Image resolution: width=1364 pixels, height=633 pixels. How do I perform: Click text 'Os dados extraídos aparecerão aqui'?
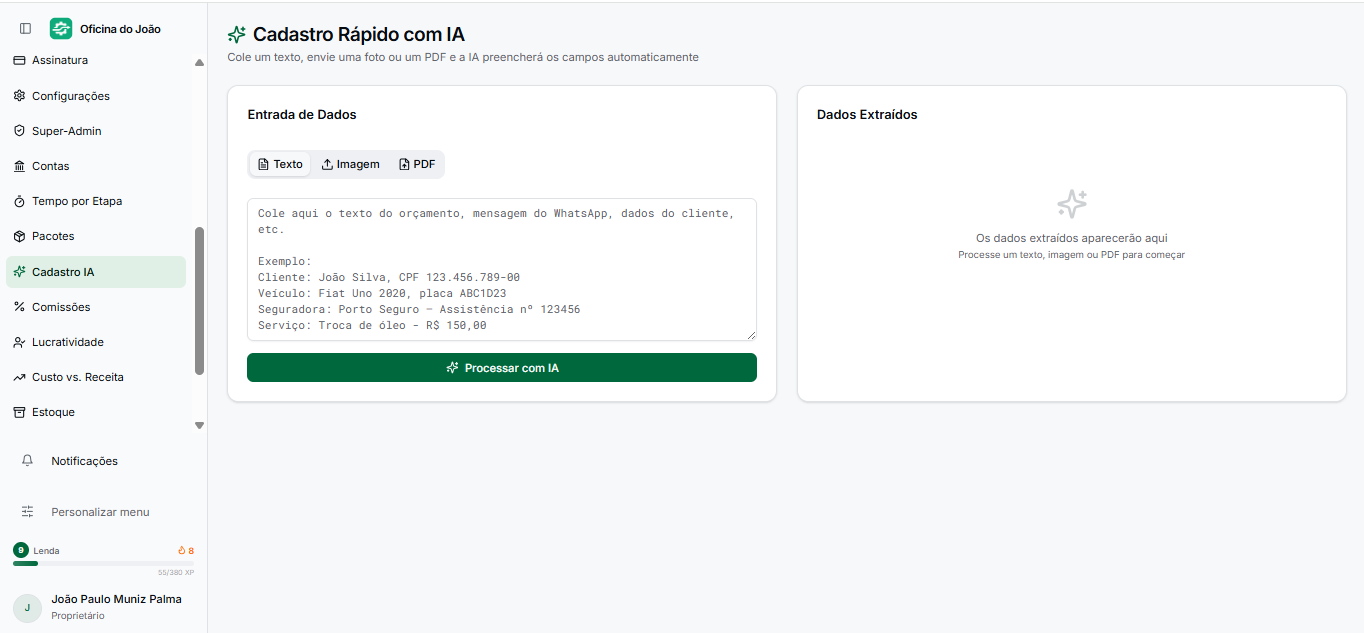coord(1072,238)
